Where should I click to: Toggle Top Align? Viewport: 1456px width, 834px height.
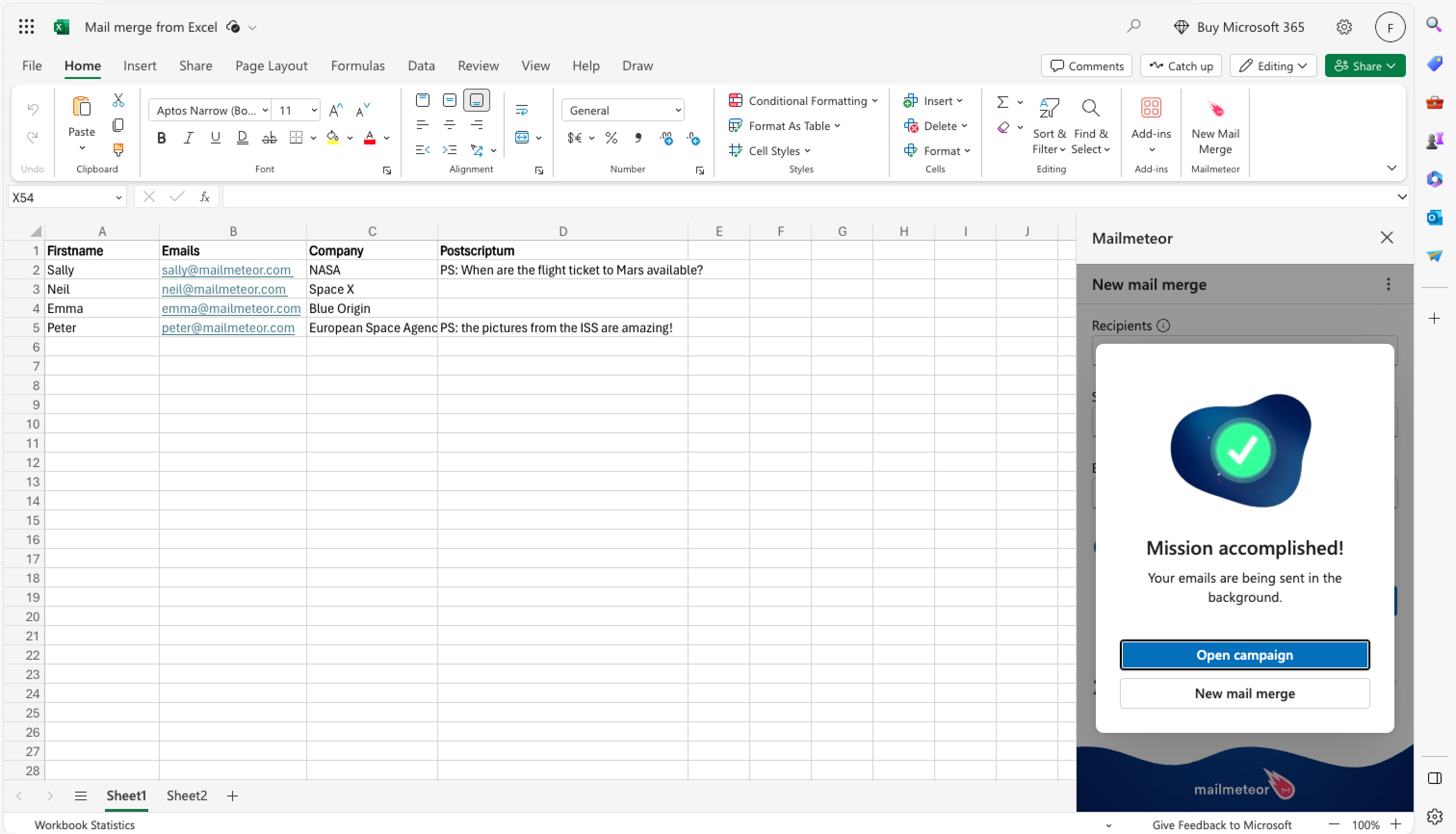click(x=422, y=100)
